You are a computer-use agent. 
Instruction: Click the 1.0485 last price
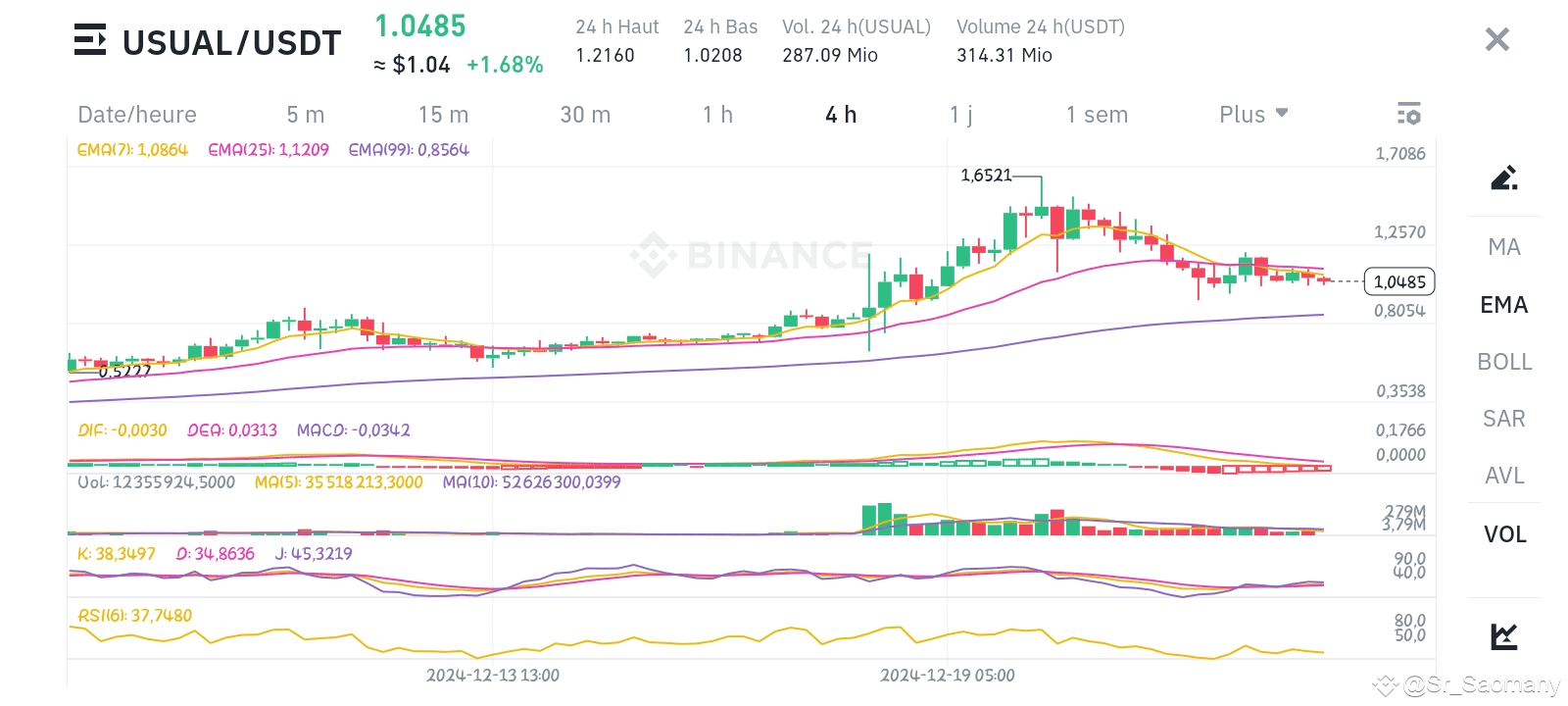[420, 26]
